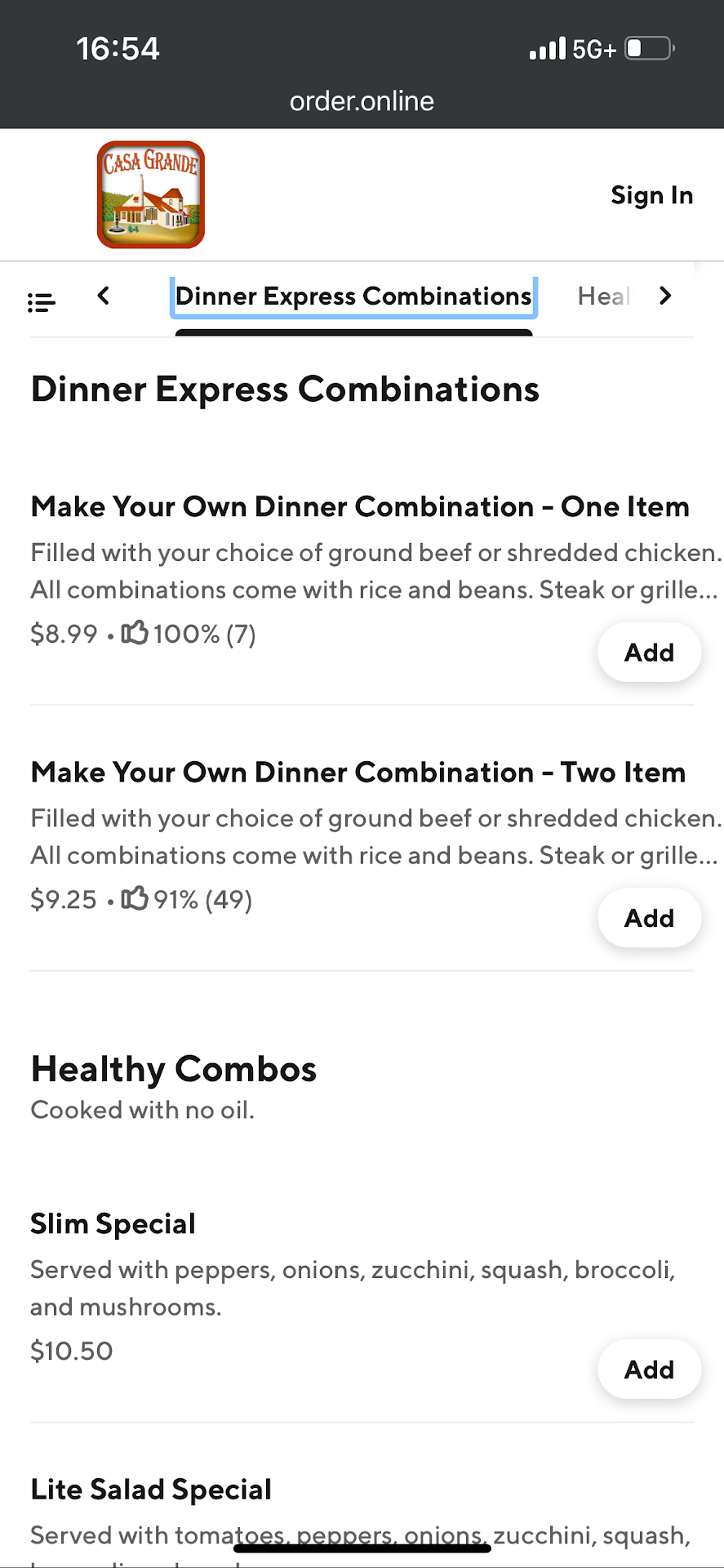Open the Sign In link
This screenshot has height=1568, width=724.
pyautogui.click(x=651, y=195)
